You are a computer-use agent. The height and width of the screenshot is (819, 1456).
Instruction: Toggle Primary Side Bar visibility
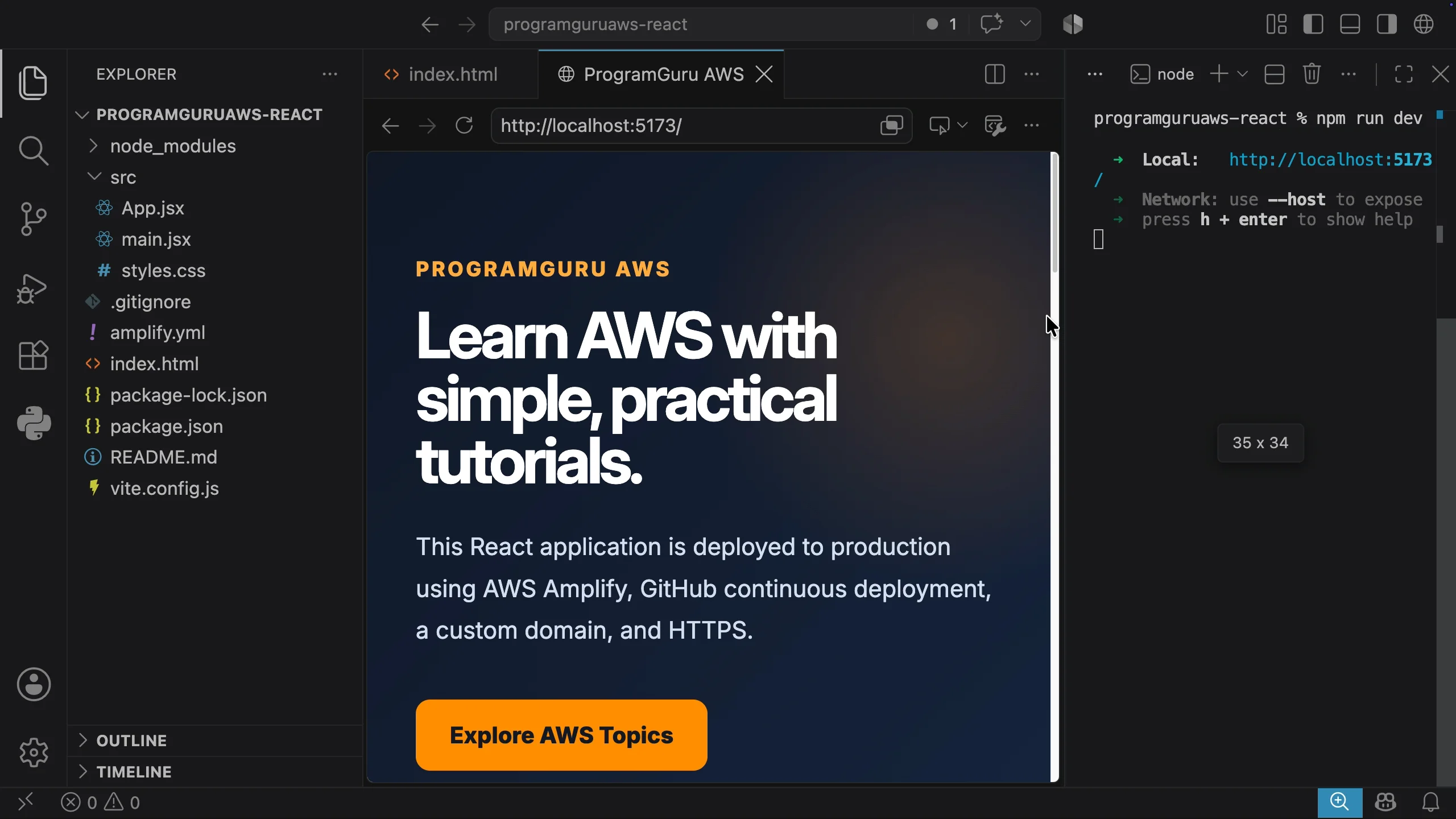point(1313,24)
